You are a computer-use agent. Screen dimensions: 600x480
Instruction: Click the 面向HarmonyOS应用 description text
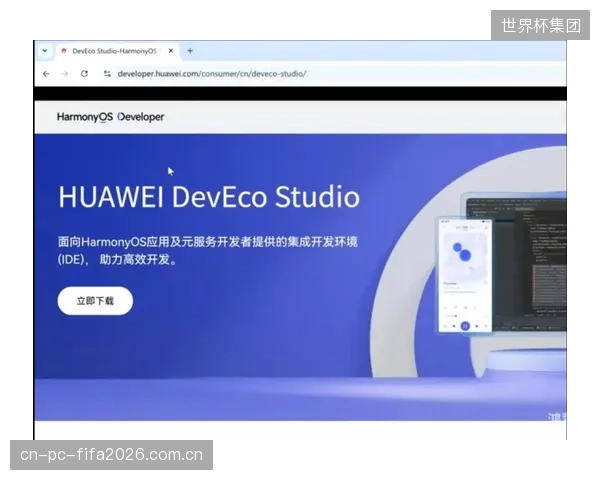[x=208, y=251]
